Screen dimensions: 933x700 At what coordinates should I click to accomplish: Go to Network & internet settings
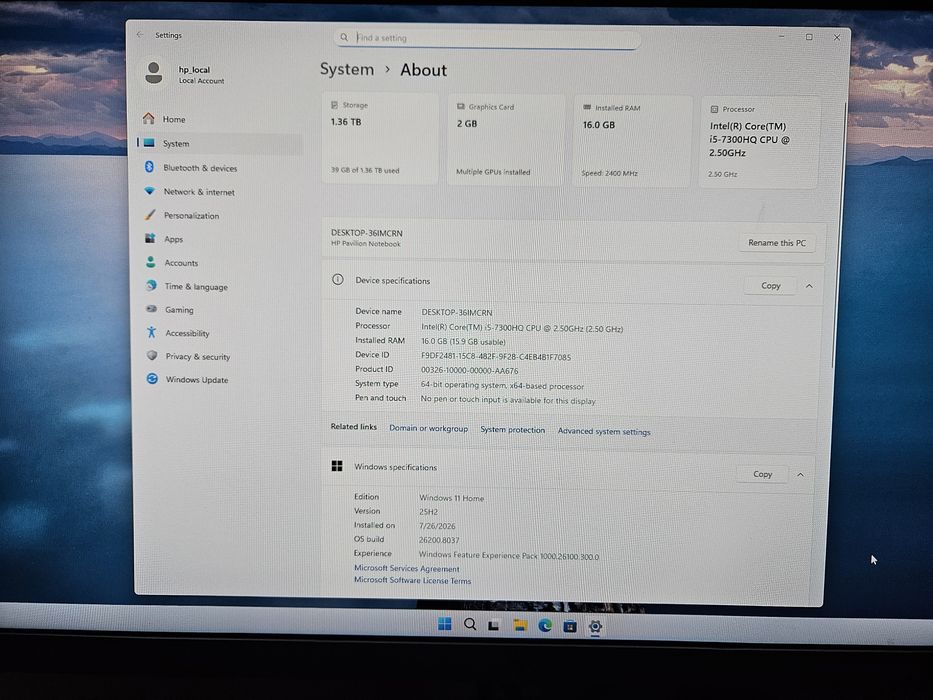tap(219, 192)
